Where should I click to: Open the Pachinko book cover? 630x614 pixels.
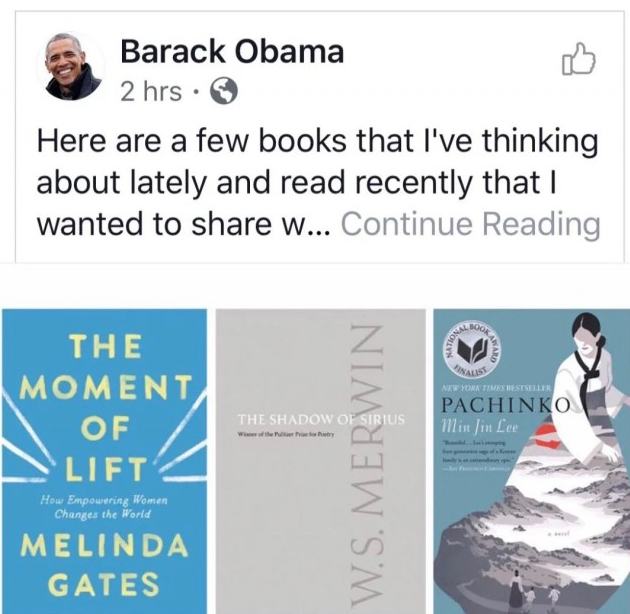tap(532, 461)
